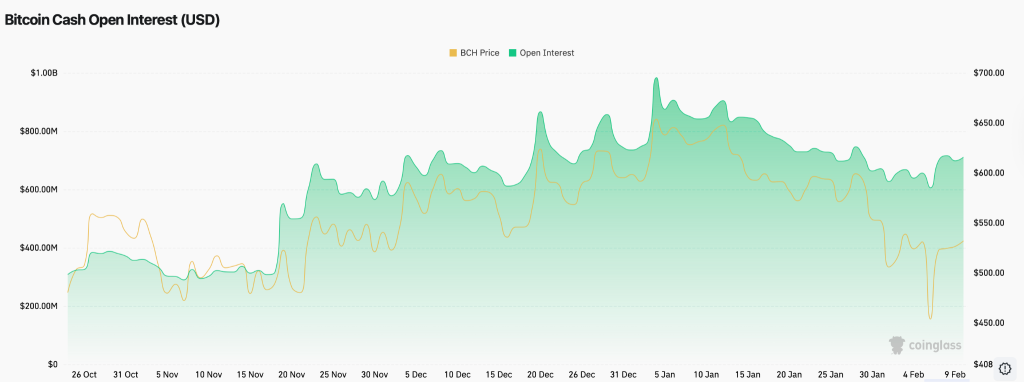1024x382 pixels.
Task: Click the 5 Nov date label
Action: (x=167, y=375)
